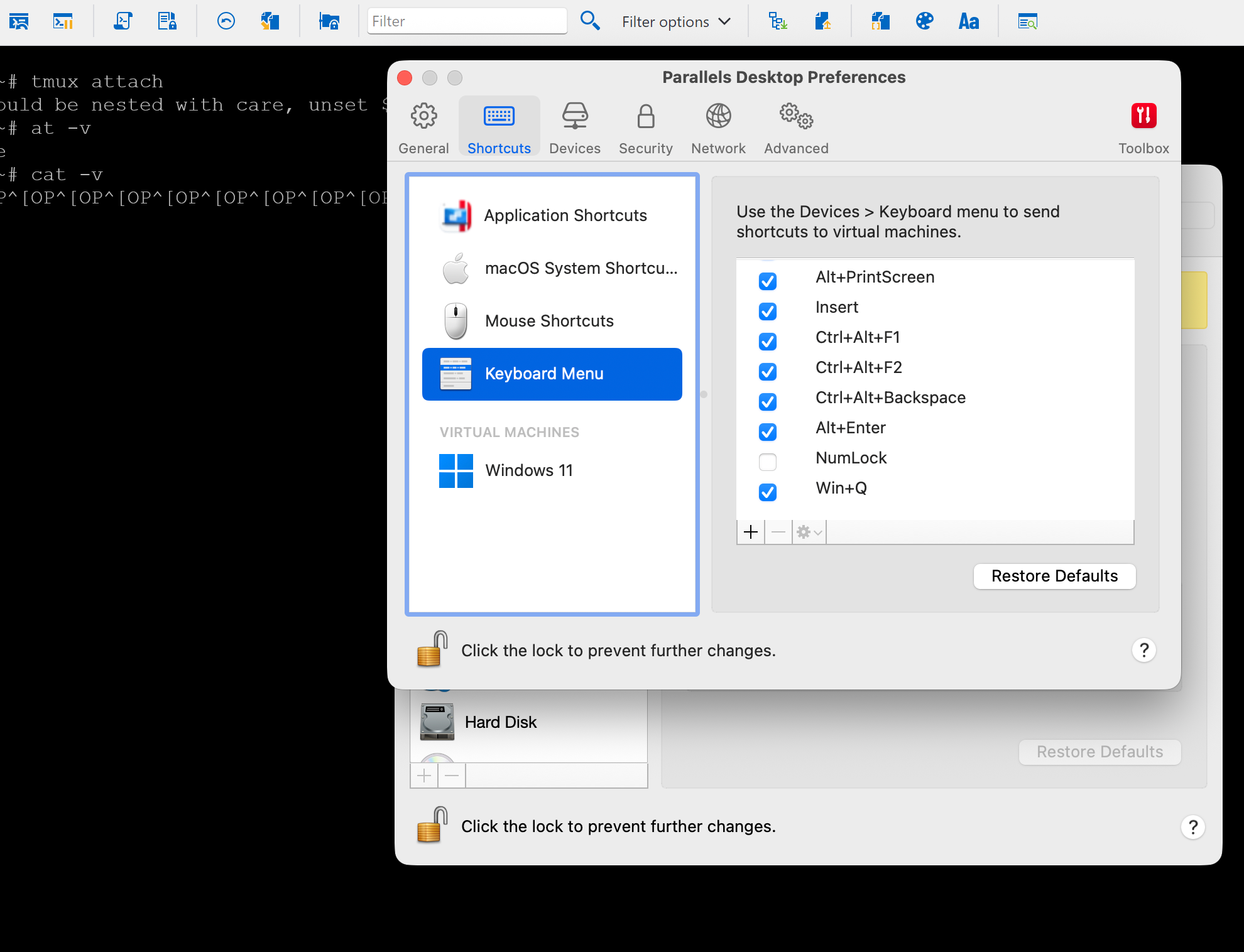The image size is (1244, 952).
Task: Click the remote session window icon in toolbar
Action: click(x=19, y=21)
